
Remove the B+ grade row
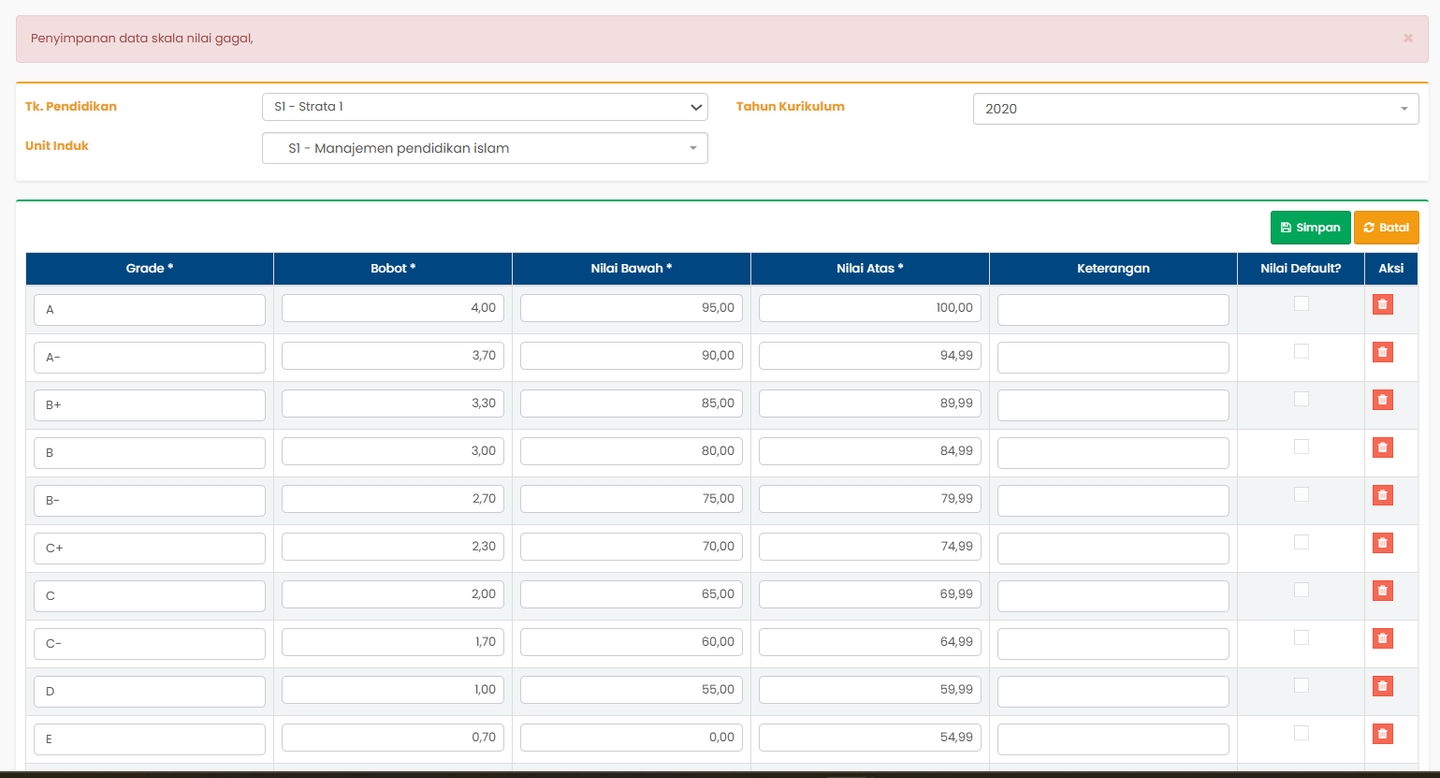tap(1382, 400)
